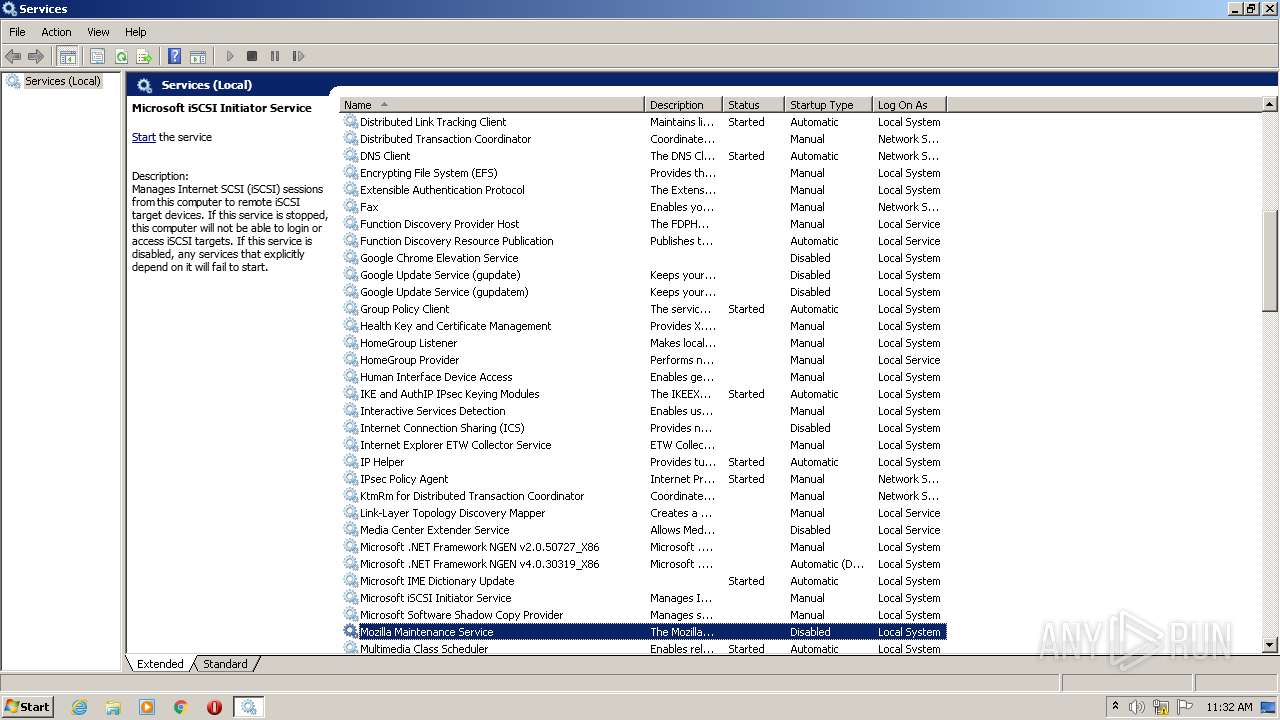Click gear icon of Link-Layer Topology Discovery Mapper

[x=351, y=513]
